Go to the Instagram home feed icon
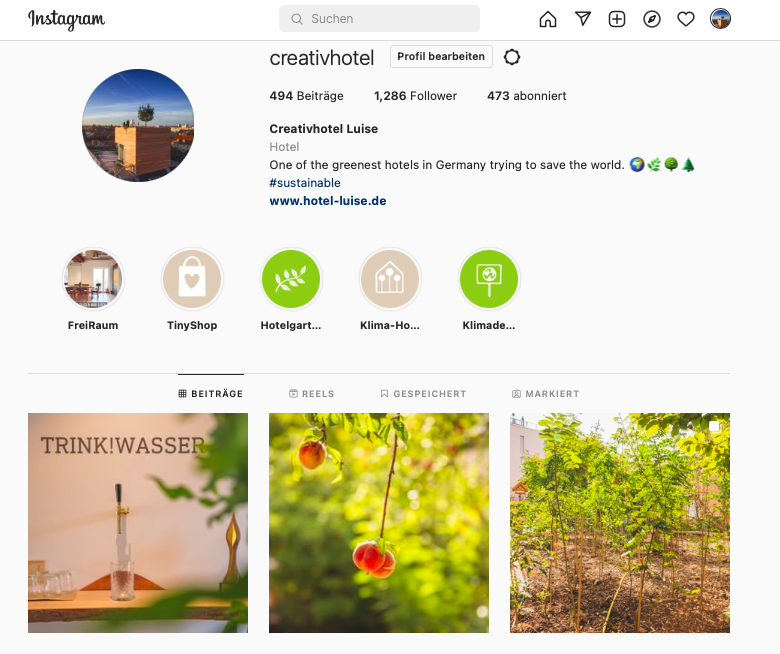 [548, 19]
